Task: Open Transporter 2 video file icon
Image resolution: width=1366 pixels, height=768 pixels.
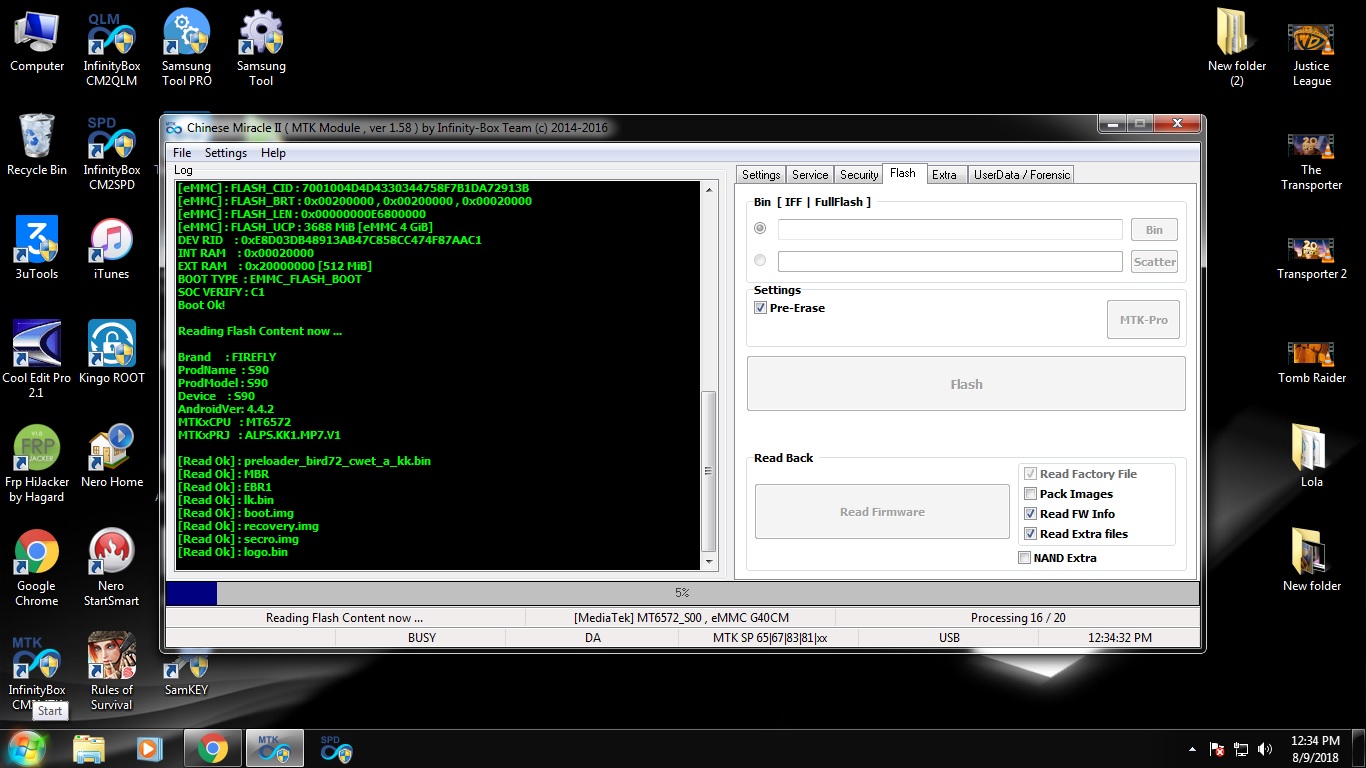Action: [1312, 257]
